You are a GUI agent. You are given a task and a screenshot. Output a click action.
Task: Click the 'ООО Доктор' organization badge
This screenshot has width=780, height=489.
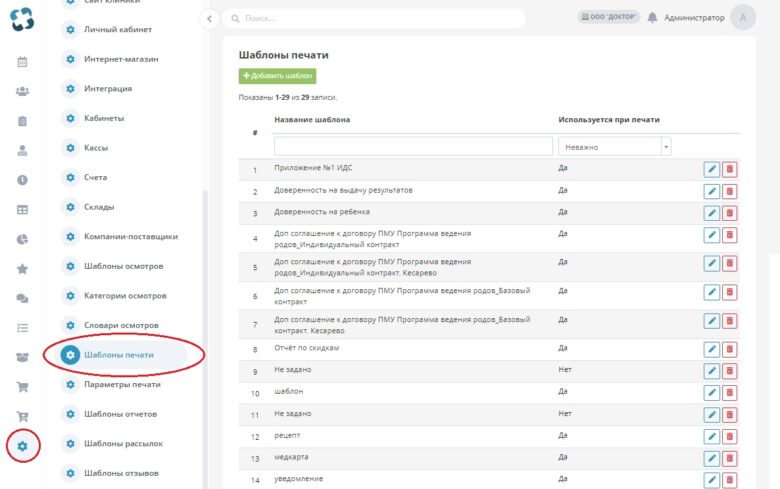click(608, 17)
